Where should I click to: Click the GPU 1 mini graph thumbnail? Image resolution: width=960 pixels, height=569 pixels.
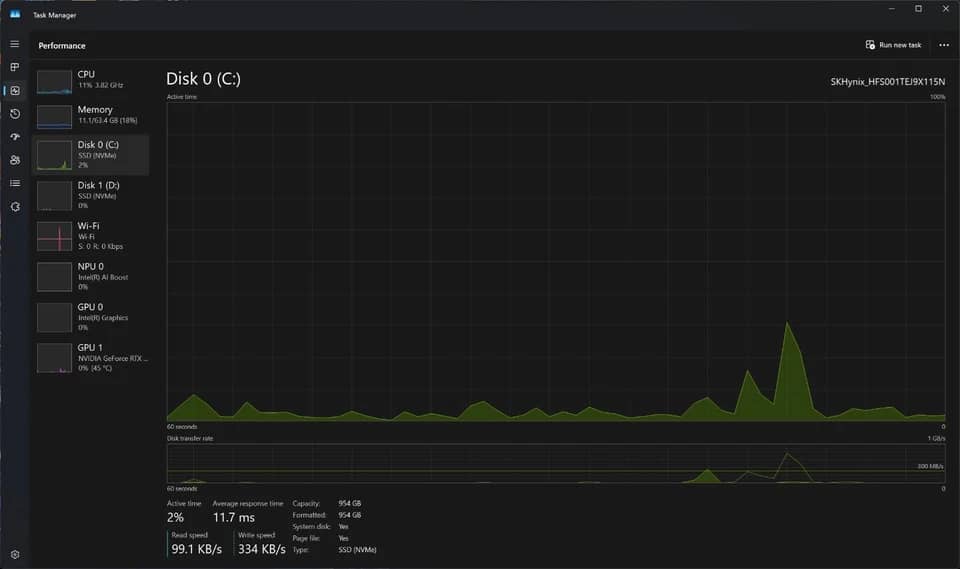tap(54, 358)
